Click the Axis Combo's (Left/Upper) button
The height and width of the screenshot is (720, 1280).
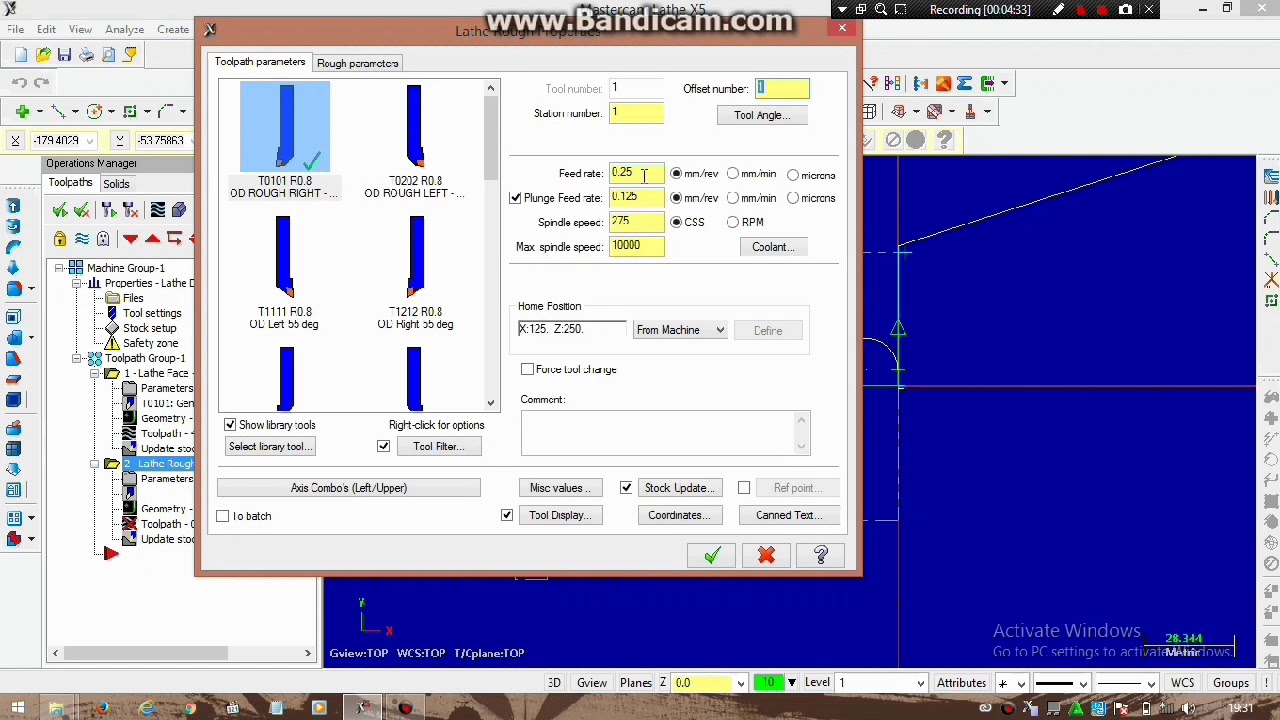(349, 488)
